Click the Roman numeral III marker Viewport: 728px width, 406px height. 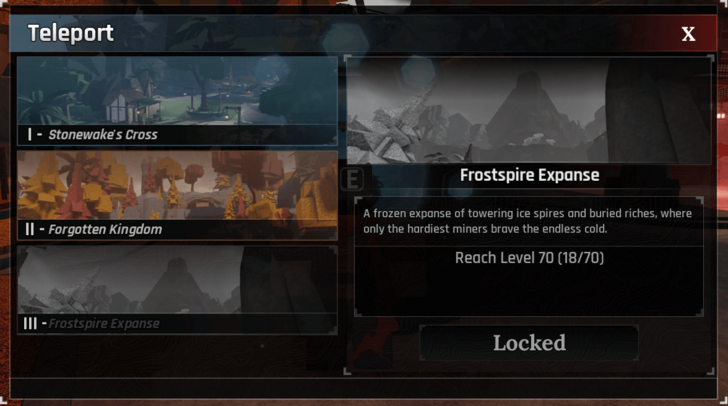point(30,323)
